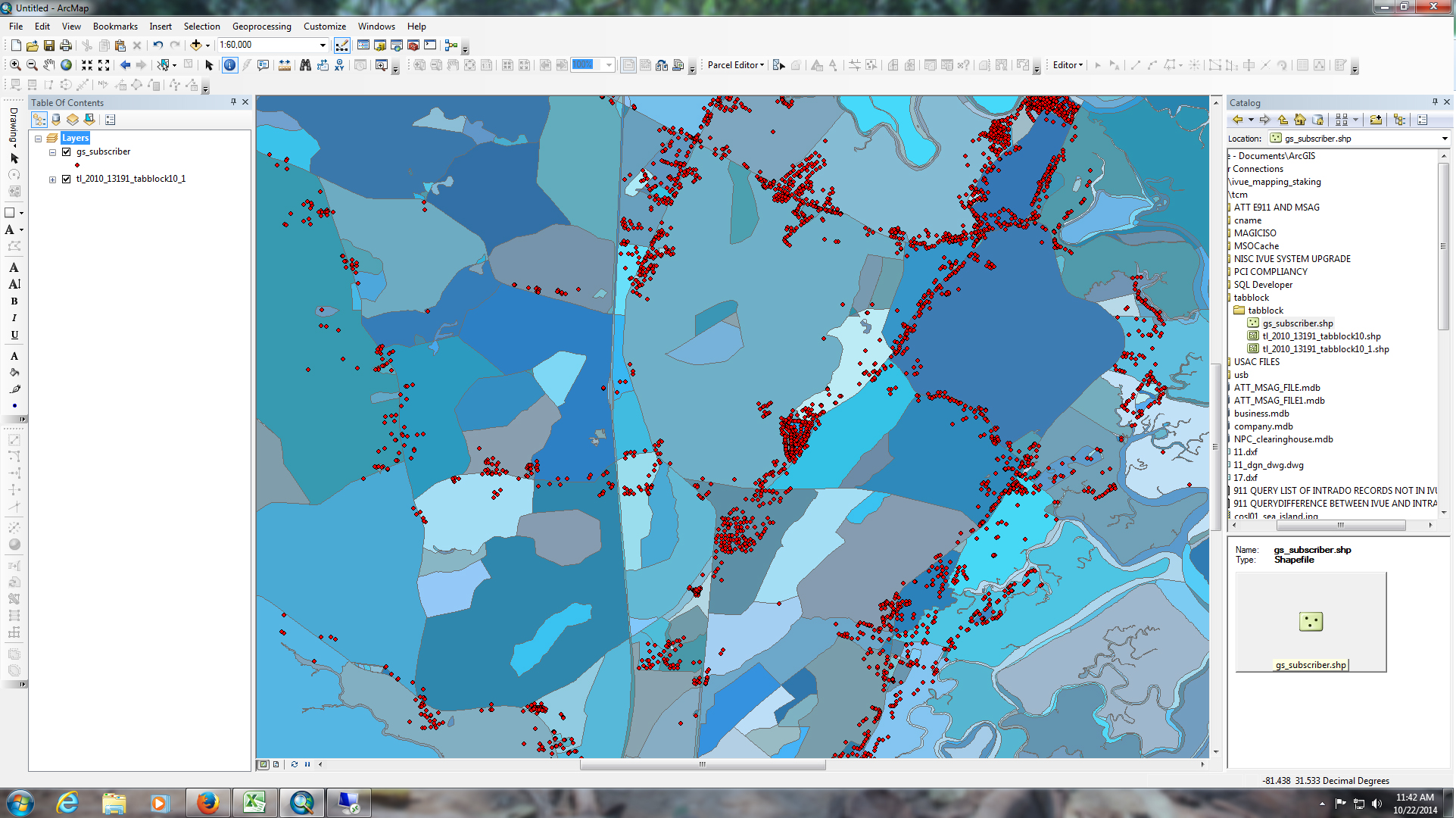Click the red gs_subscriber point symbol
The height and width of the screenshot is (818, 1456).
click(x=77, y=165)
